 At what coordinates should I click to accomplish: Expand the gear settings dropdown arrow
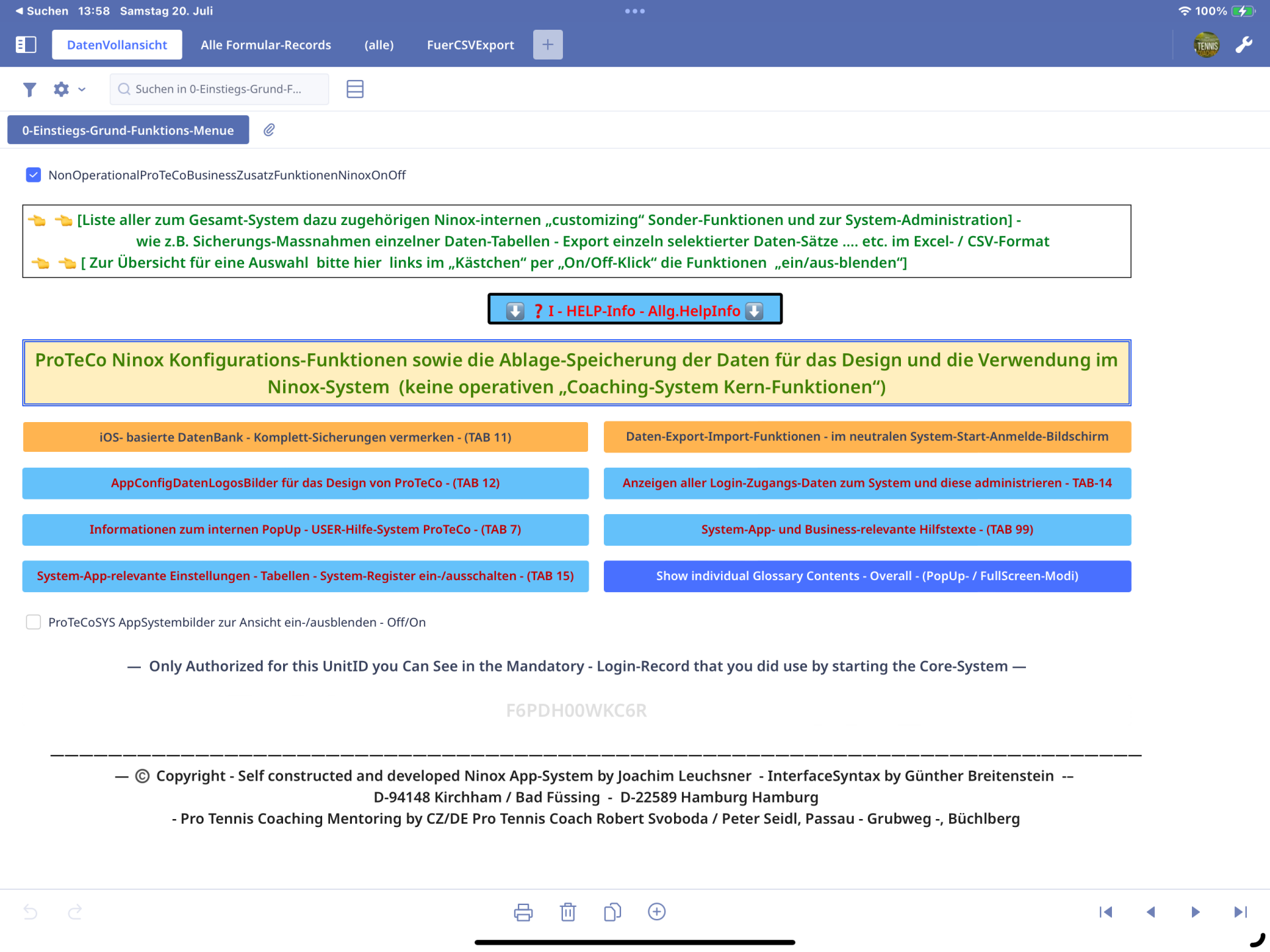coord(82,89)
